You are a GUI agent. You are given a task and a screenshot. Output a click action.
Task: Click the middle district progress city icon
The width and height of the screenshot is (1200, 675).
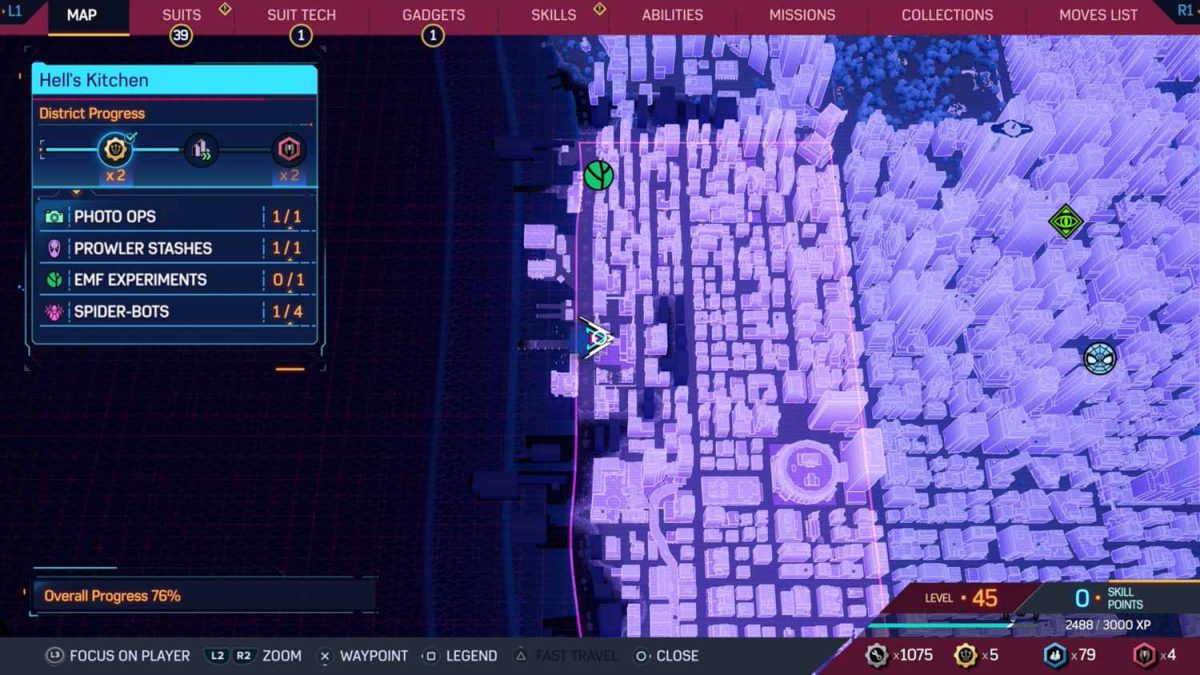pos(201,151)
